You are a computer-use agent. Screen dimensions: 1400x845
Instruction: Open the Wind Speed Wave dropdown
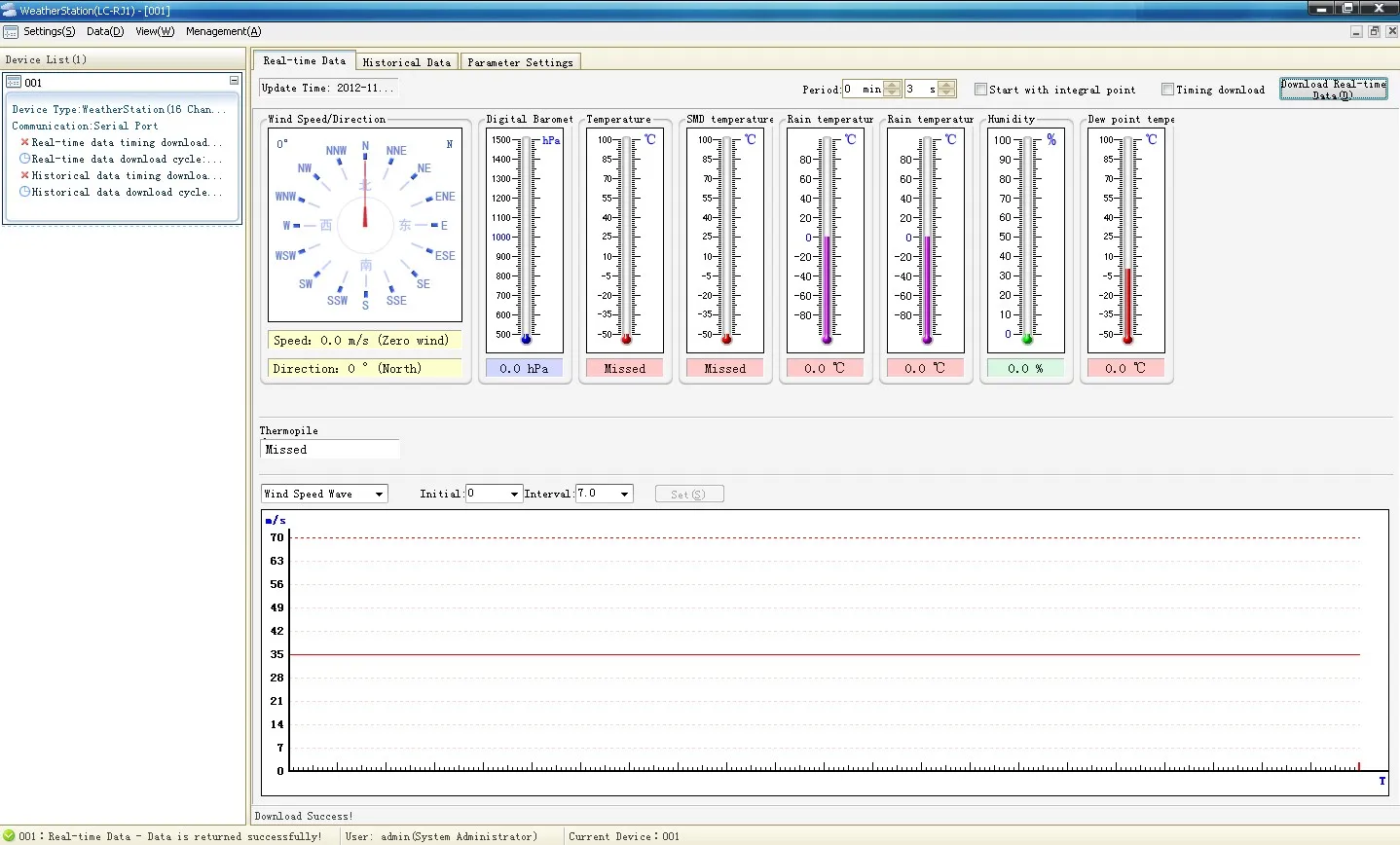(379, 494)
